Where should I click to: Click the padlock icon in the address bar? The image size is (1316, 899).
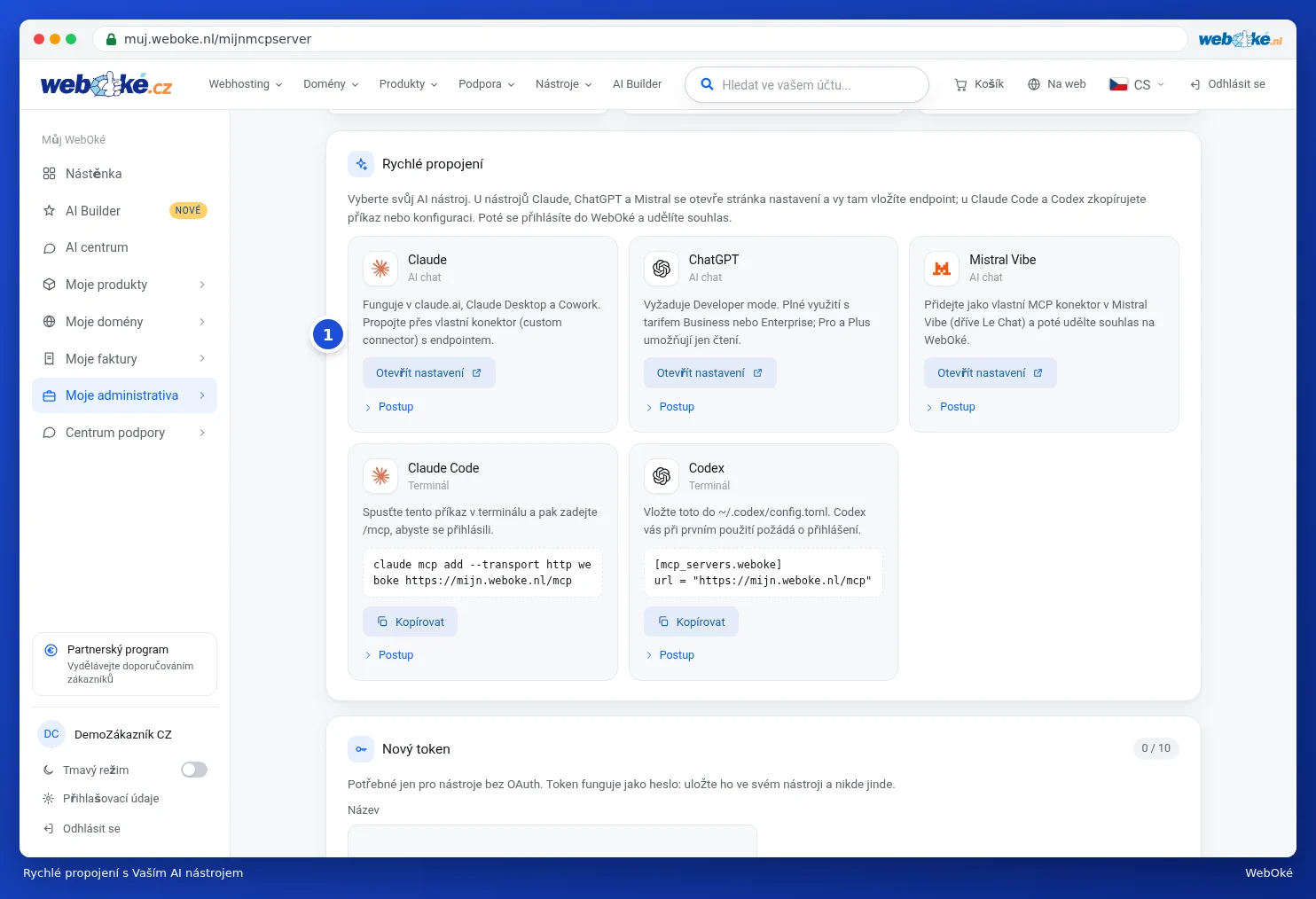111,39
